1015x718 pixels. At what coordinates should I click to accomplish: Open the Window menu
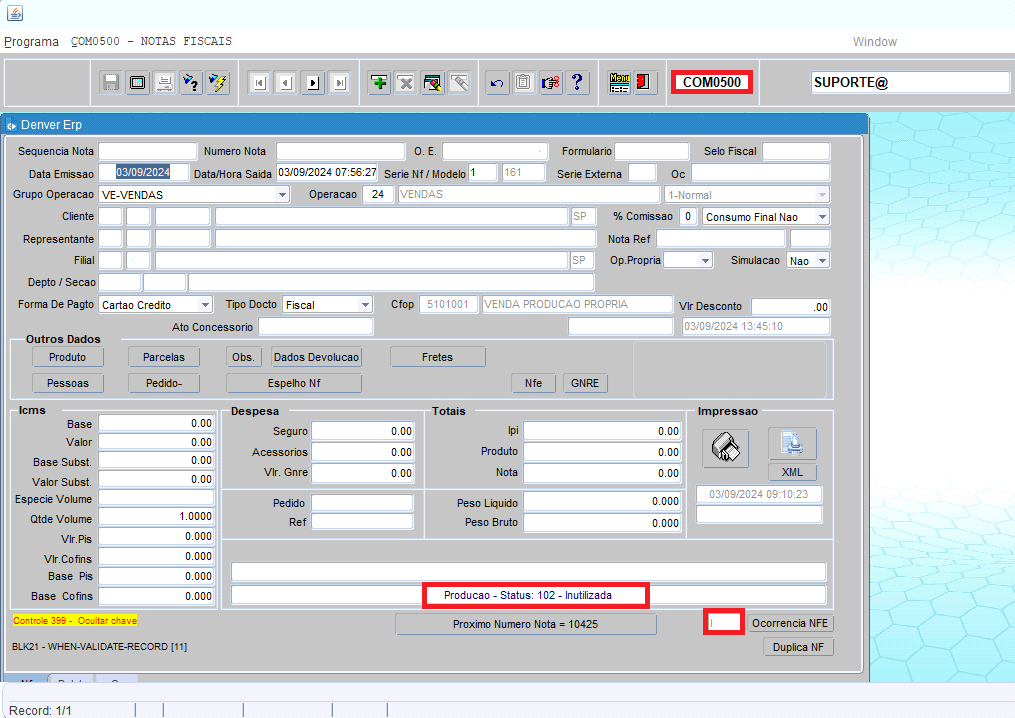coord(875,41)
